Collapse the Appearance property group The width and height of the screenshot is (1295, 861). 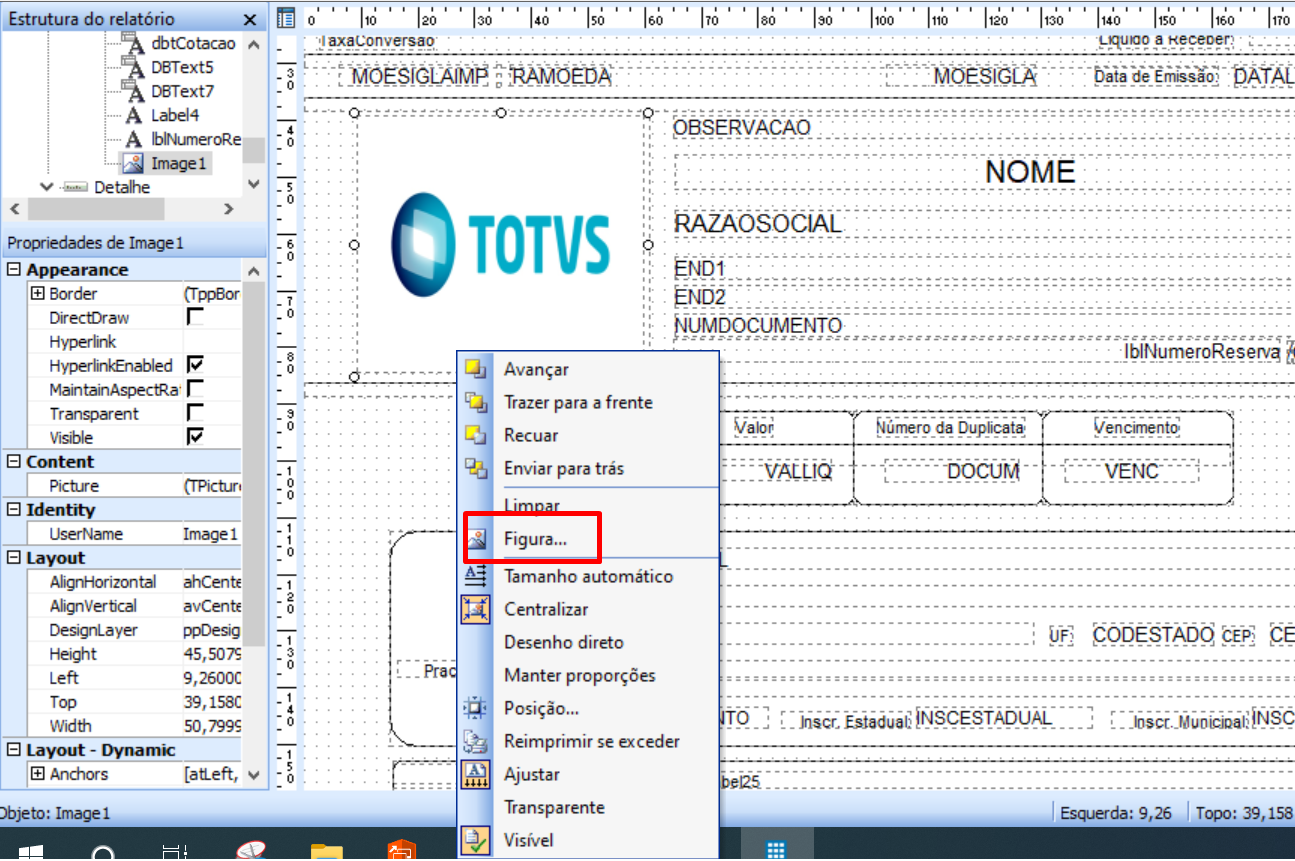click(x=14, y=270)
